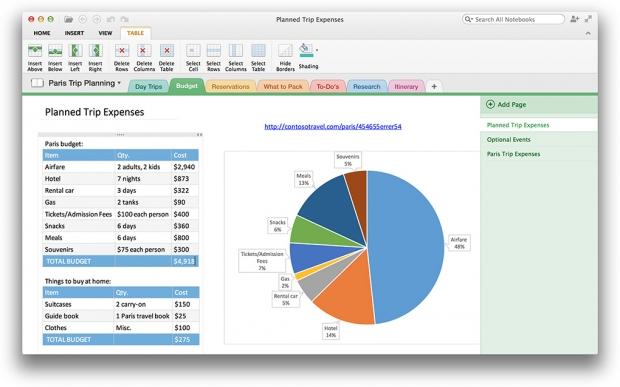Select the $2,940 cost cell
The width and height of the screenshot is (620, 387).
pyautogui.click(x=185, y=167)
